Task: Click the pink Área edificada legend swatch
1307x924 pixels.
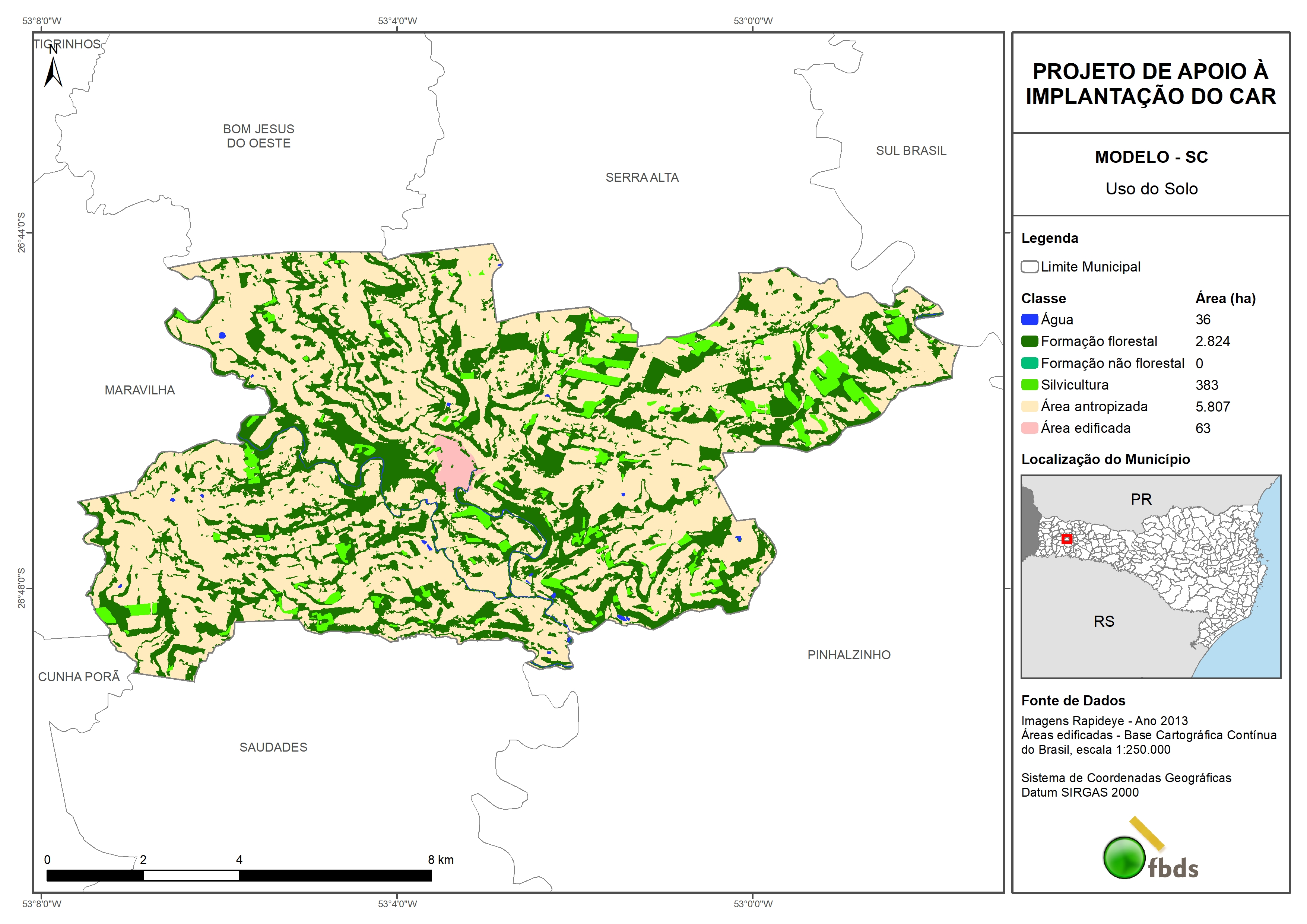Action: click(1029, 428)
